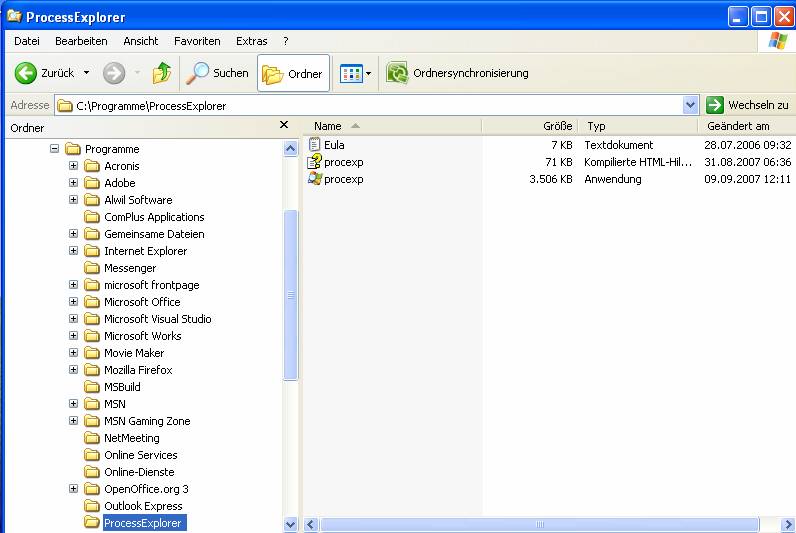Click the file list horizontal scrollbar thumb
796x533 pixels.
point(540,524)
